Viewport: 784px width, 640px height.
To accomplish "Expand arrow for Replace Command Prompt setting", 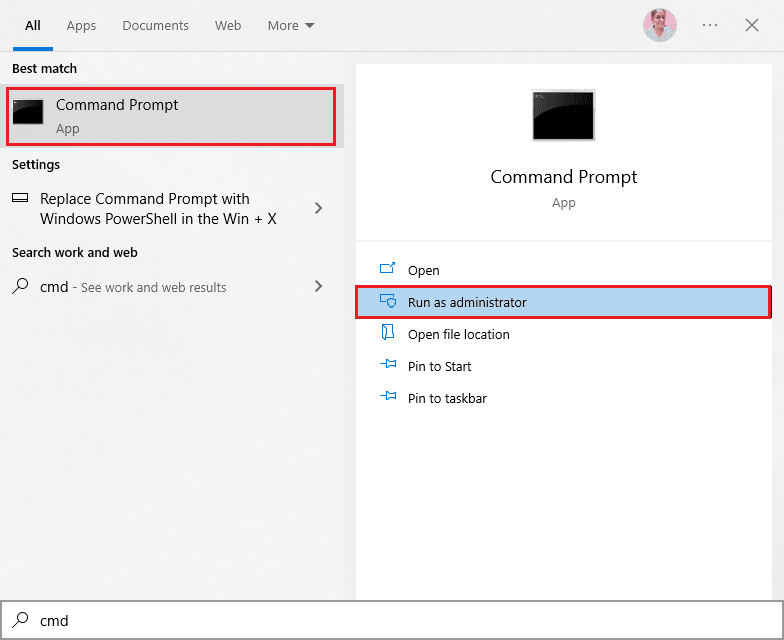I will (318, 208).
